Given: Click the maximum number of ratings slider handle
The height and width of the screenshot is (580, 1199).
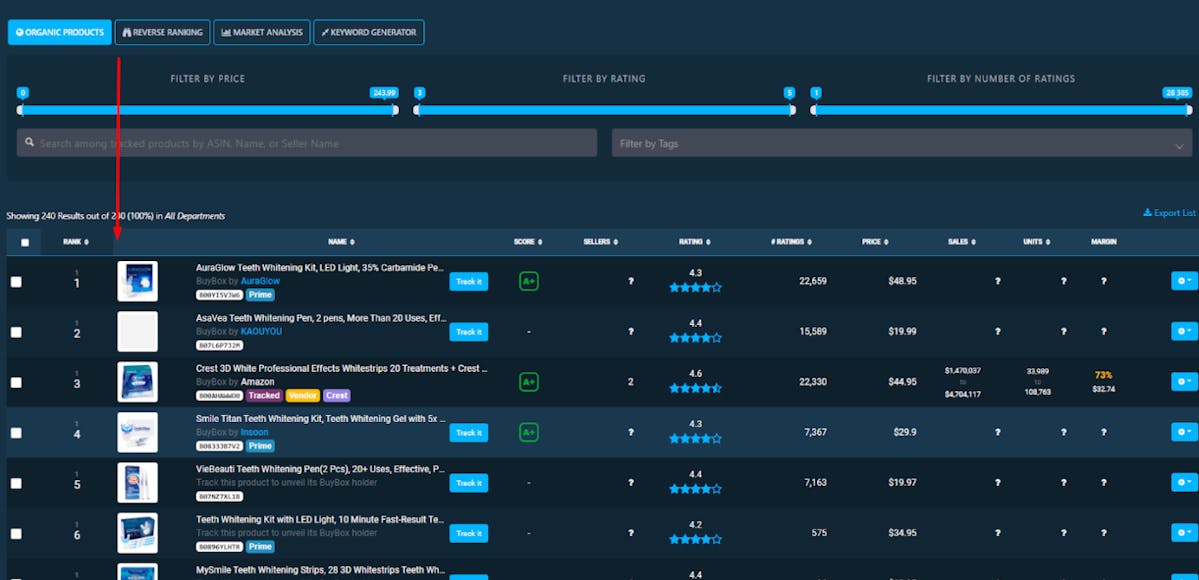Looking at the screenshot, I should point(1188,110).
